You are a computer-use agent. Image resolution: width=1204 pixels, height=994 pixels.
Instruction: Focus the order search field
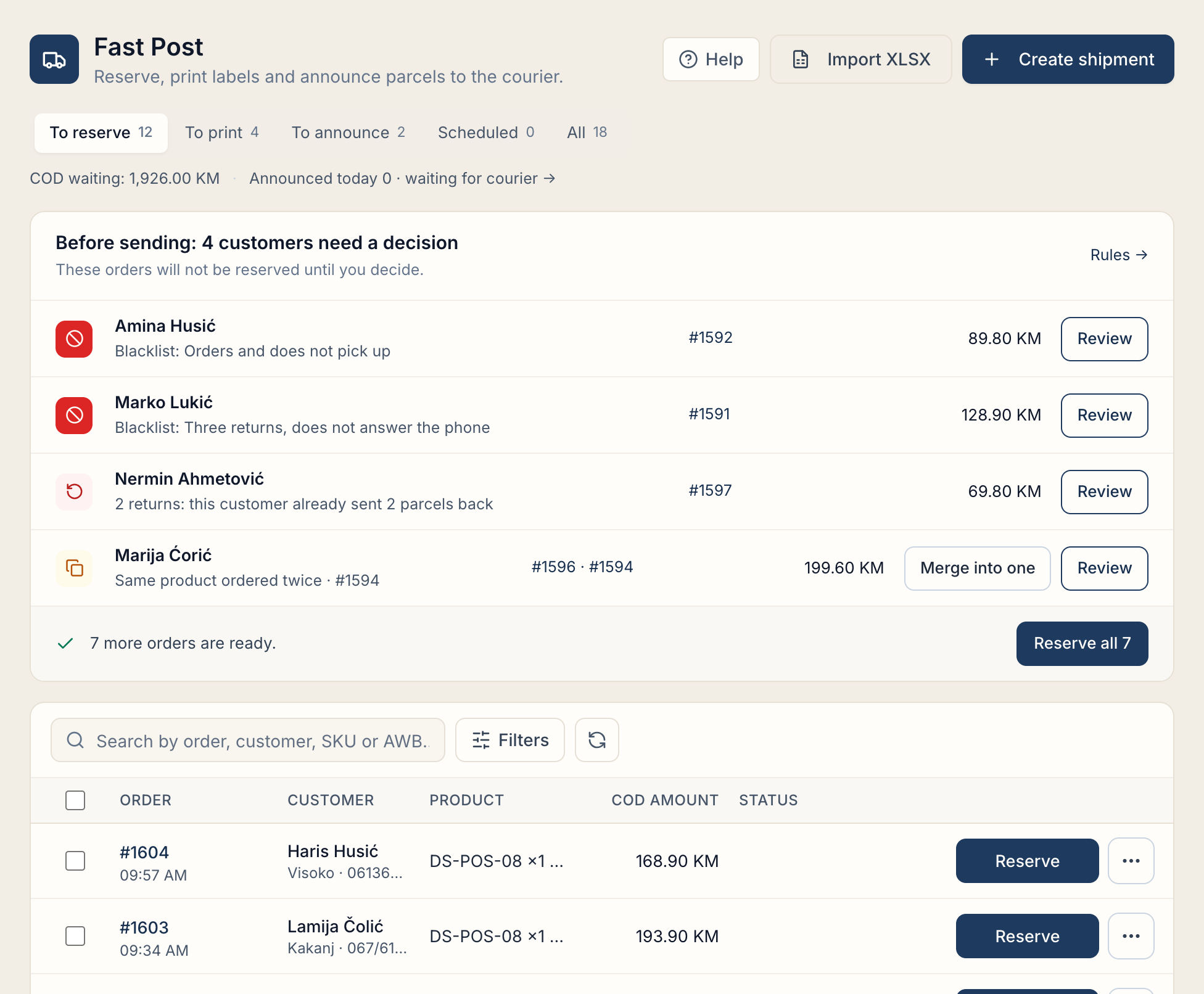[248, 739]
